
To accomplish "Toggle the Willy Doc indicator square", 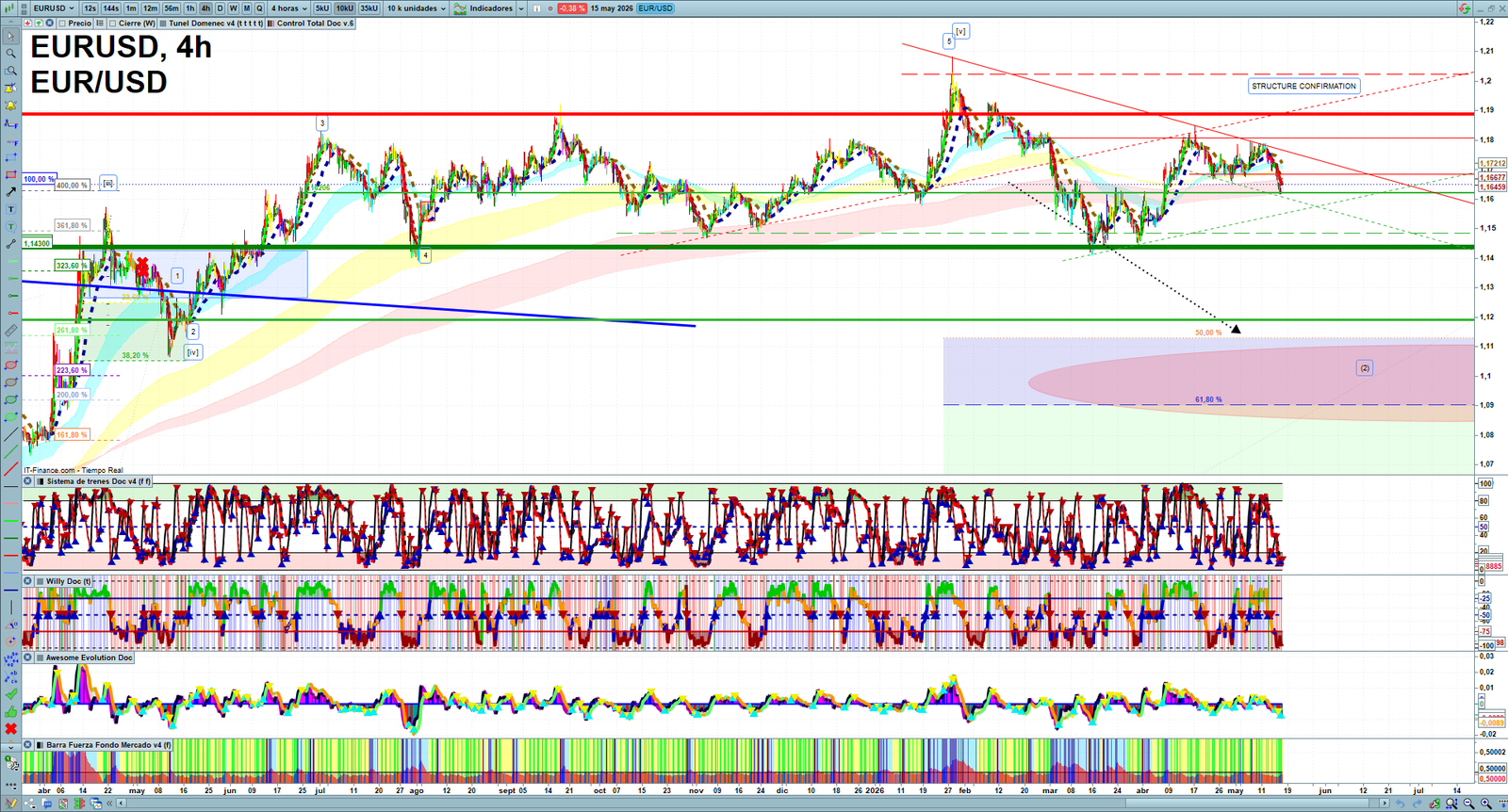I will click(x=41, y=581).
